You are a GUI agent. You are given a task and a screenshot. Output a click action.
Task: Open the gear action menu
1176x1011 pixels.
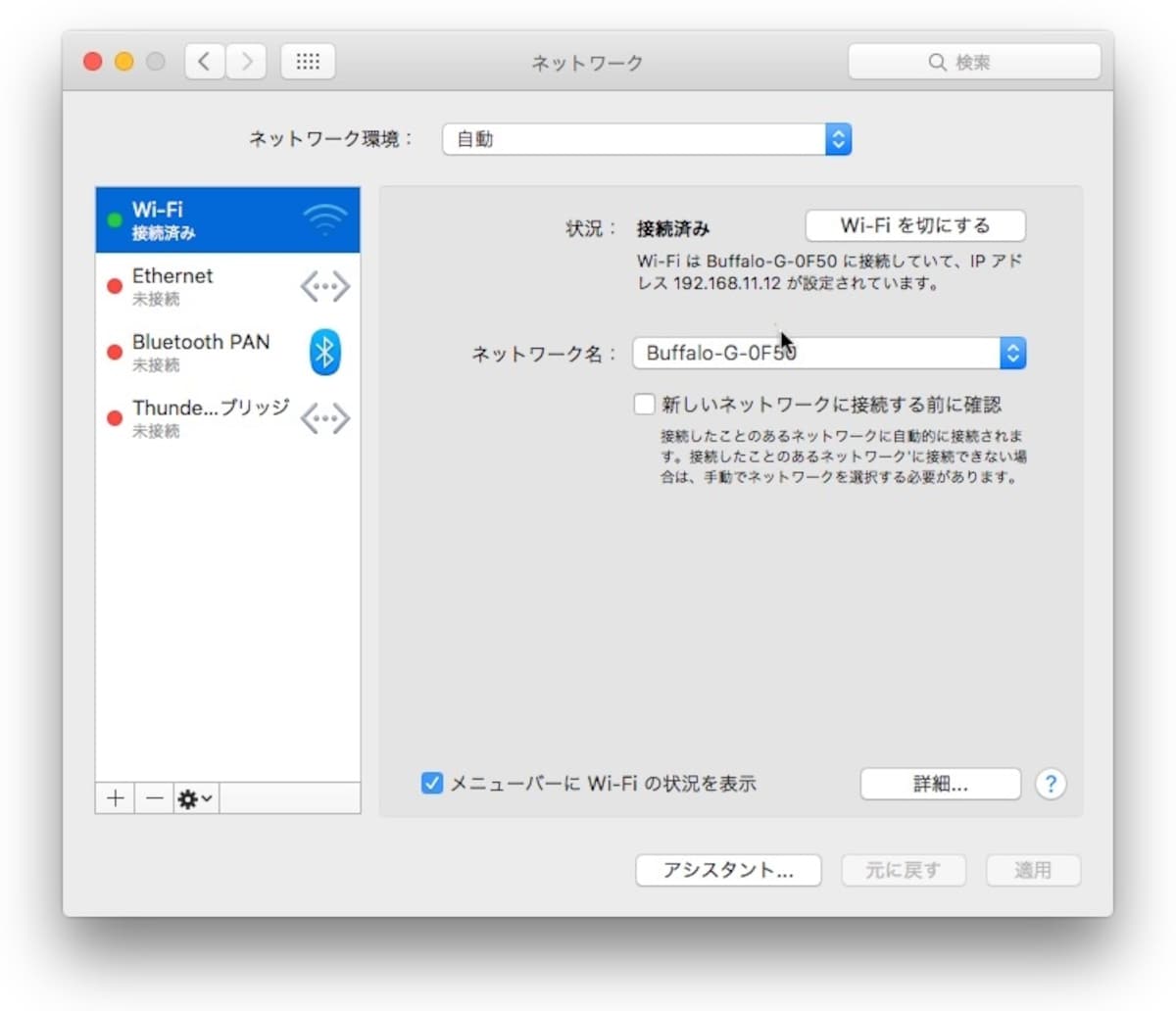(196, 798)
